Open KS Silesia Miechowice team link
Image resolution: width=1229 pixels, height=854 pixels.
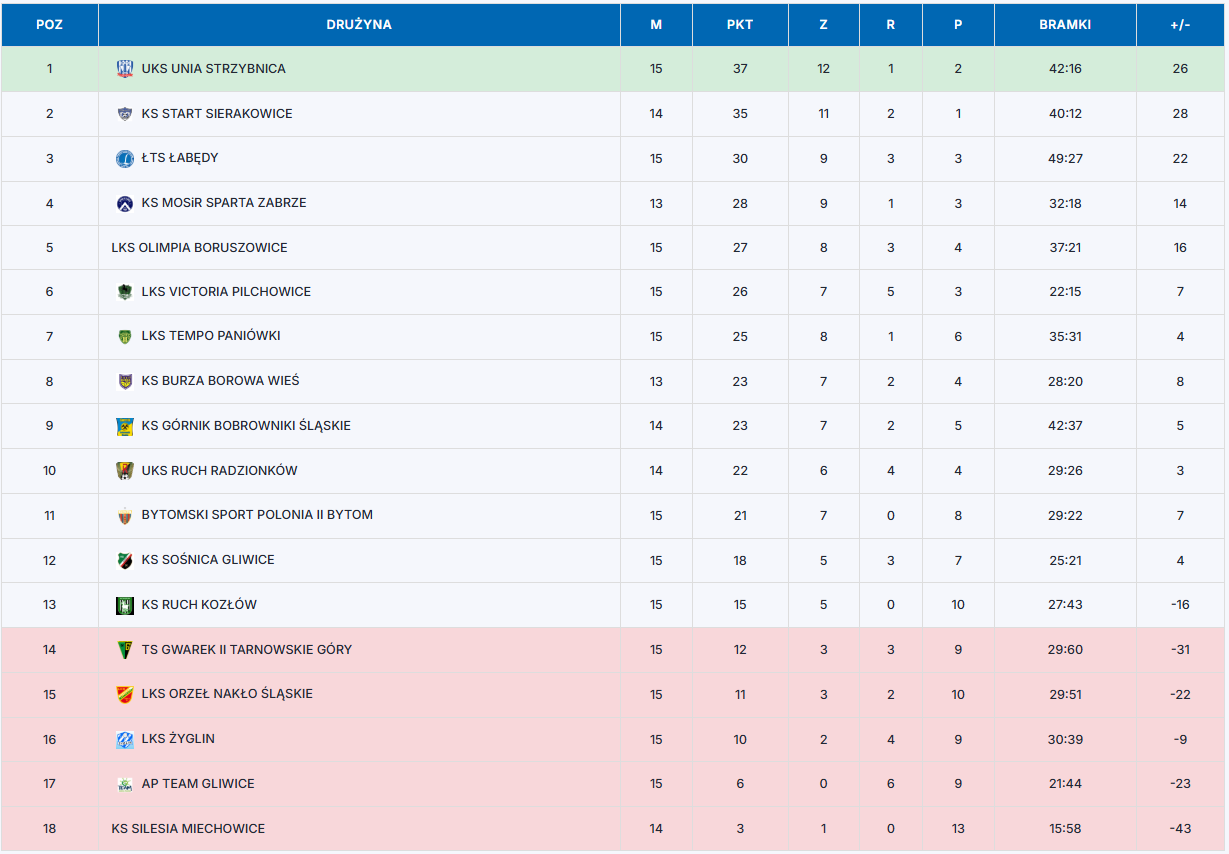coord(188,829)
